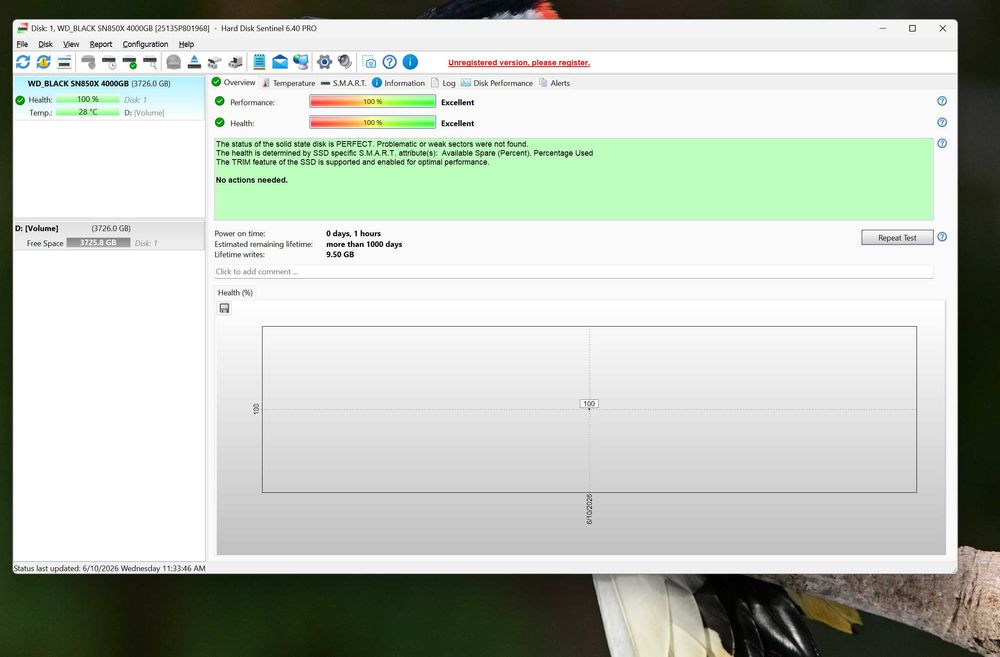Click the drive with printer toolbar icon
Image resolution: width=1000 pixels, height=657 pixels.
[235, 62]
